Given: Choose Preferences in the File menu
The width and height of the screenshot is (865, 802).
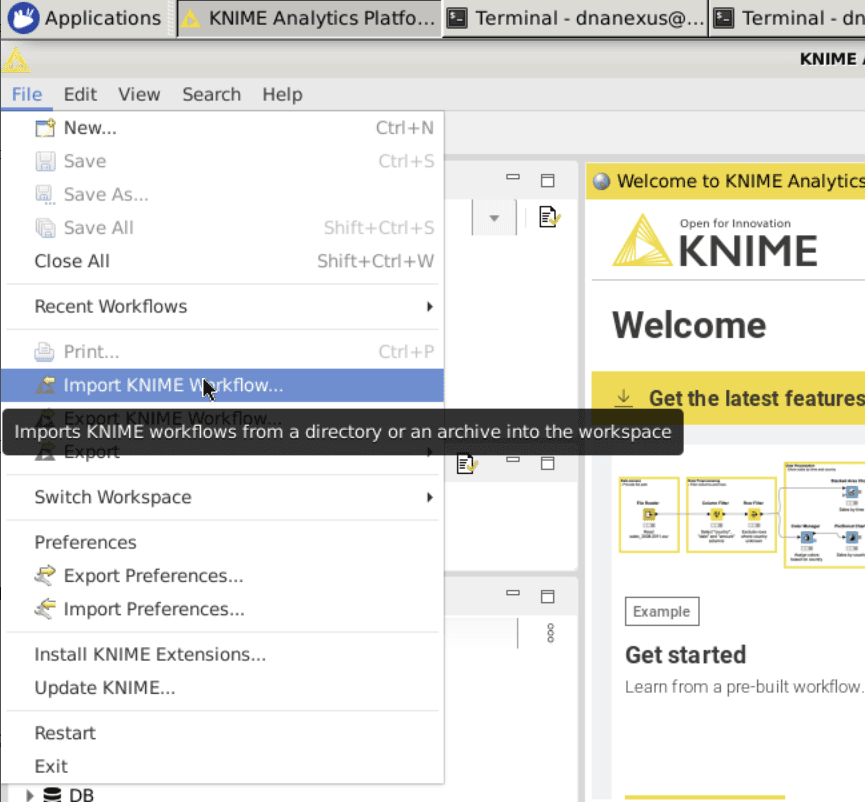Looking at the screenshot, I should [85, 542].
